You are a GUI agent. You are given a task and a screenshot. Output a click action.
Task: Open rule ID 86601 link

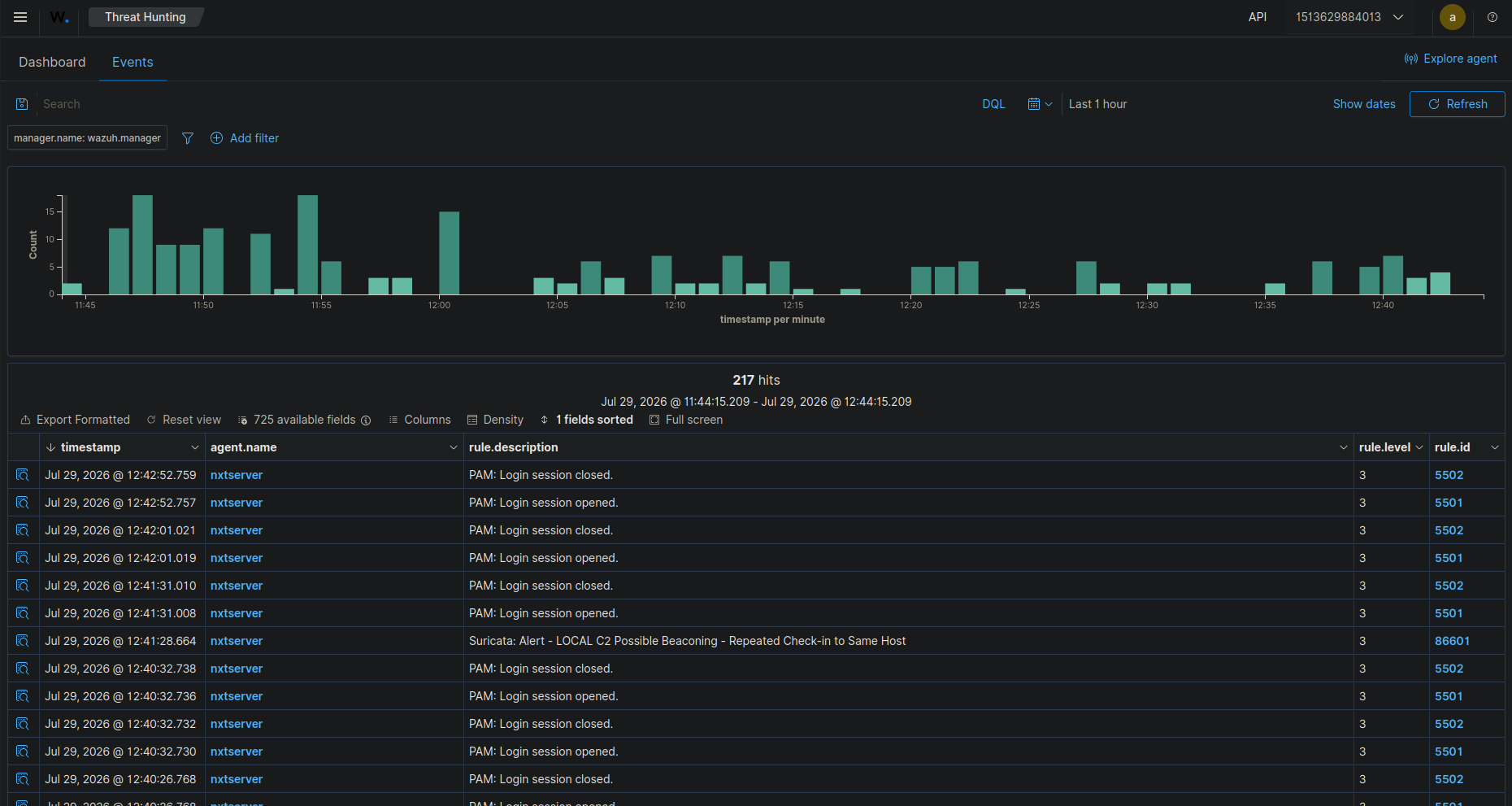pyautogui.click(x=1452, y=641)
